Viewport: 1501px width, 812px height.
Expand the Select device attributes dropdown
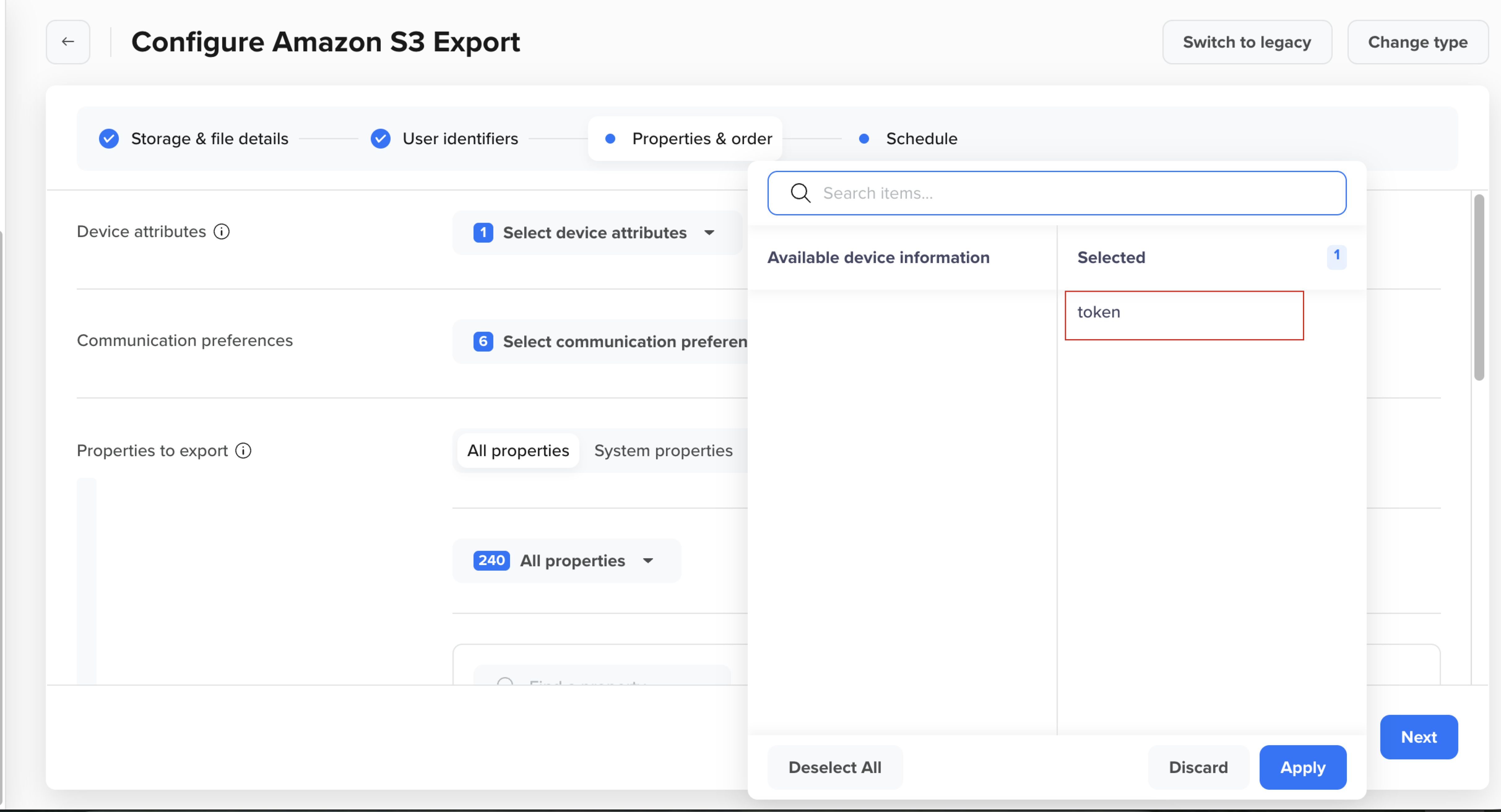595,232
